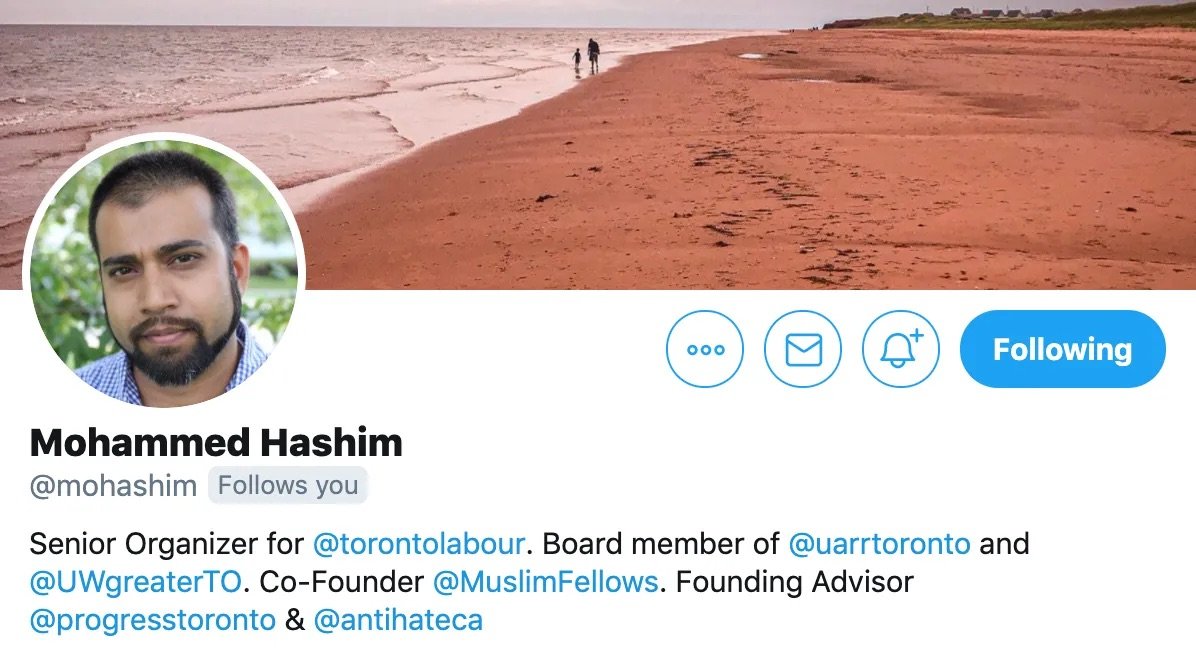
Task: Unfollow by clicking the Following button
Action: click(x=1063, y=349)
